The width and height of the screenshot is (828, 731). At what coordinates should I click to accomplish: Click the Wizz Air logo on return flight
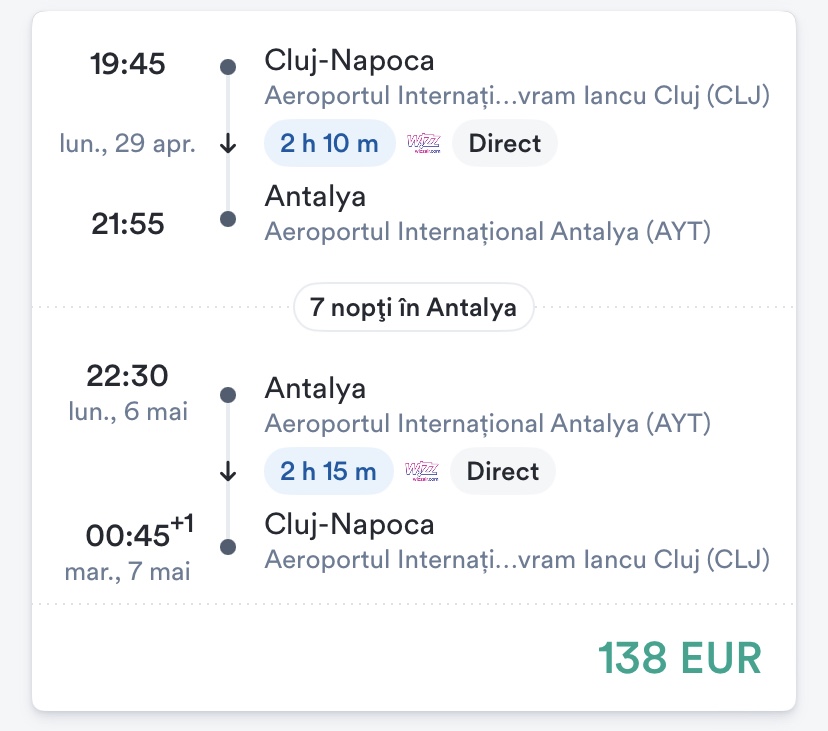pyautogui.click(x=421, y=471)
